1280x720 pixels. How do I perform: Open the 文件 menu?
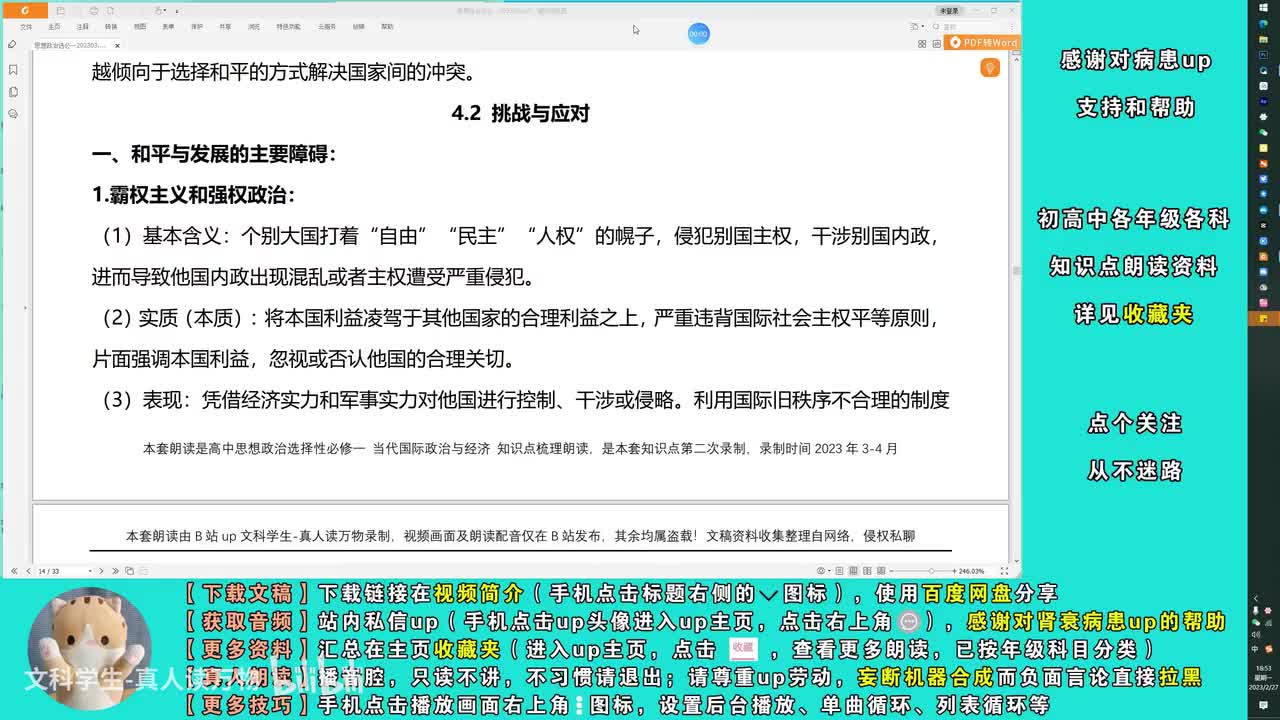pos(26,27)
